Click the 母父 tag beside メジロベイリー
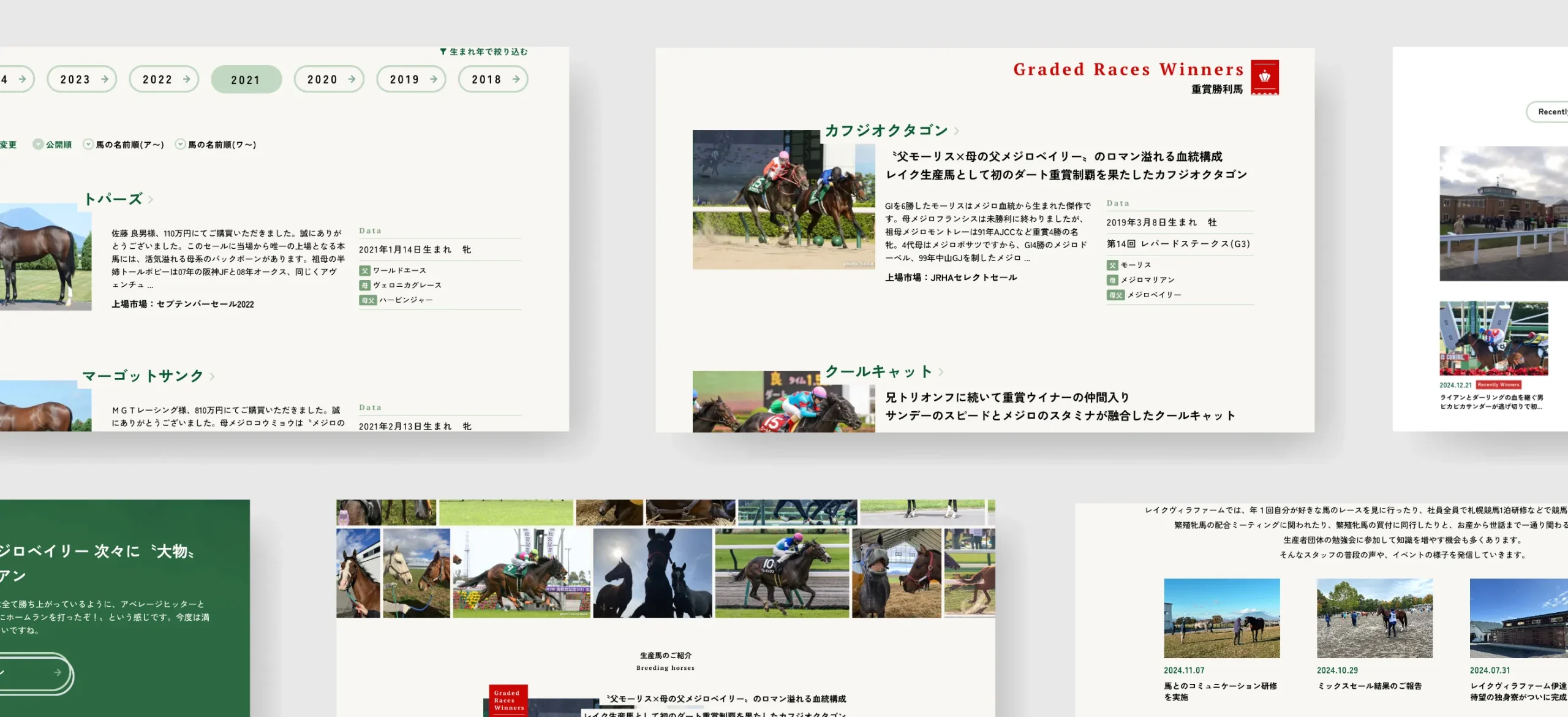Viewport: 1568px width, 717px height. (x=1115, y=295)
